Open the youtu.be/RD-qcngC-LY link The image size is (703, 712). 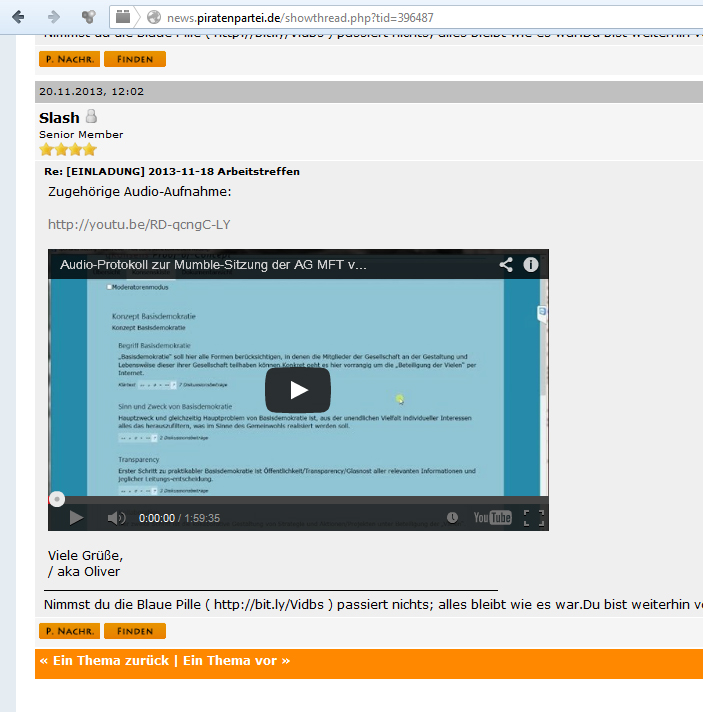tap(139, 224)
